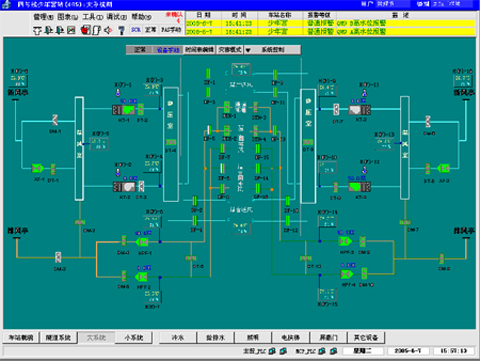Switch to the 小系统 tab
Screen dimensions: 480x361
tap(134, 338)
